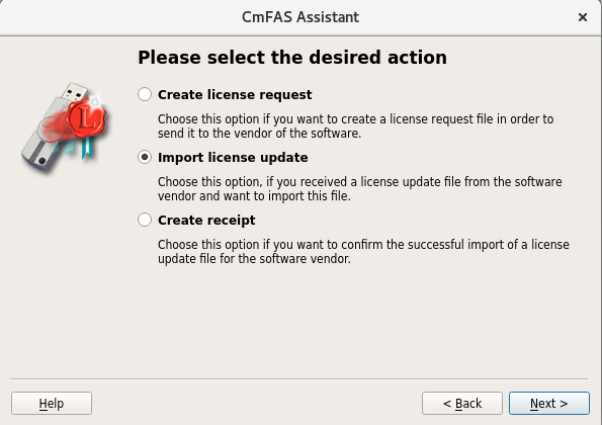Select the Create license request radio button

tap(145, 94)
